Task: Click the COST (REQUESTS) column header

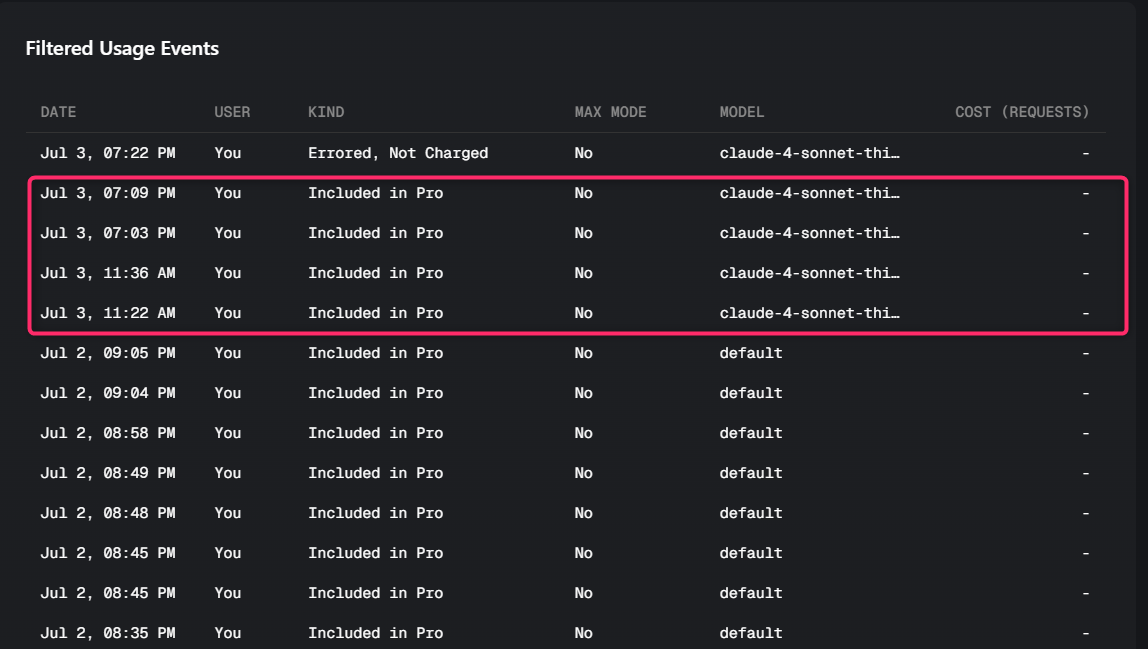Action: click(x=1021, y=112)
